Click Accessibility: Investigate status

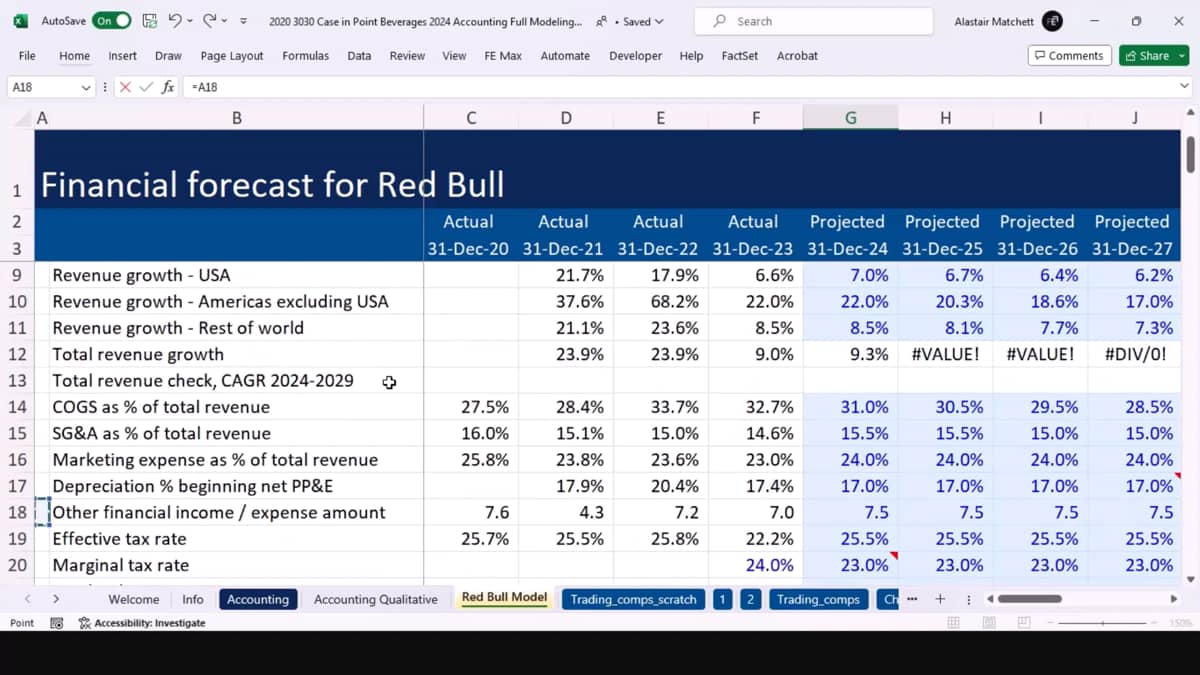[142, 623]
